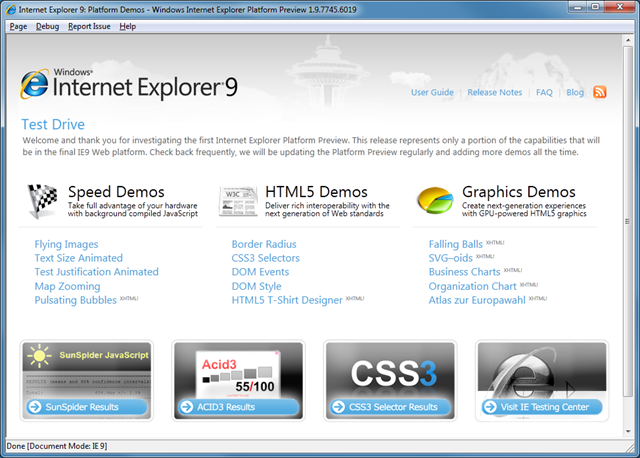Launch the Organization Chart demo
This screenshot has height=458, width=640.
point(472,286)
